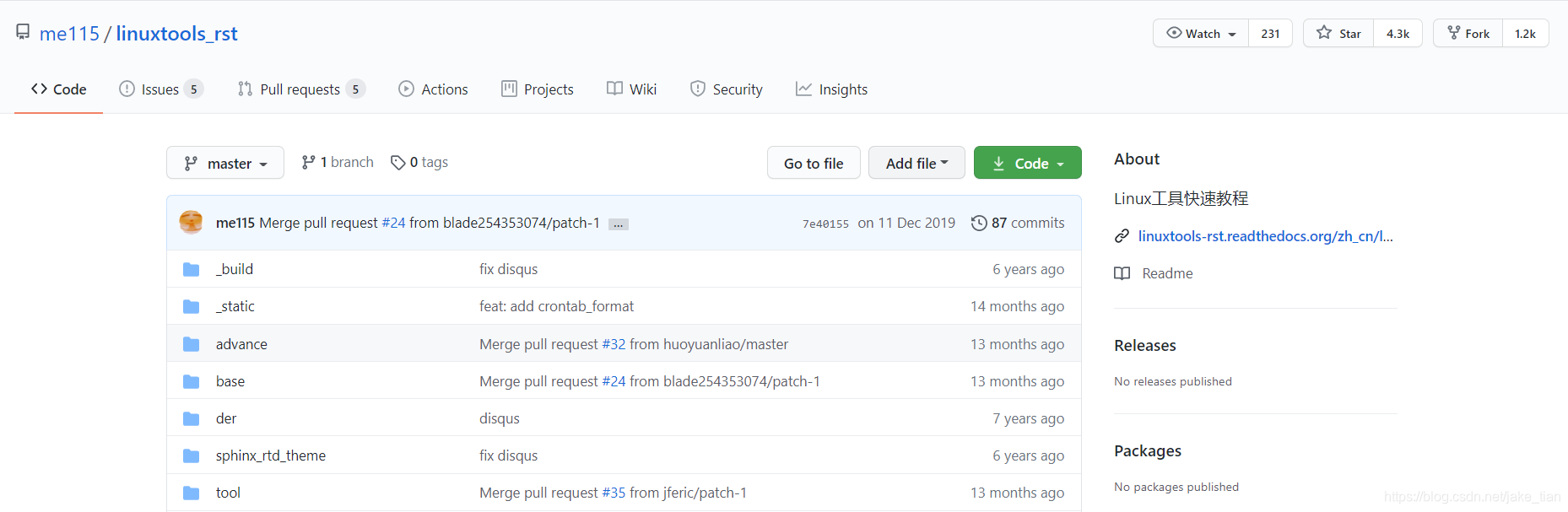Open the master branch selector dropdown
Viewport: 1568px width, 512px height.
(225, 163)
